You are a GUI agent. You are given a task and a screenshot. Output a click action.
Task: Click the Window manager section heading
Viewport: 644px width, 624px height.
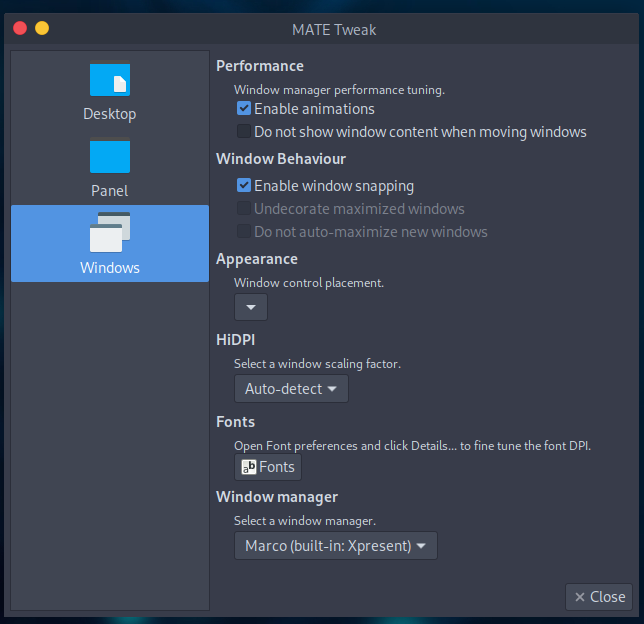277,497
